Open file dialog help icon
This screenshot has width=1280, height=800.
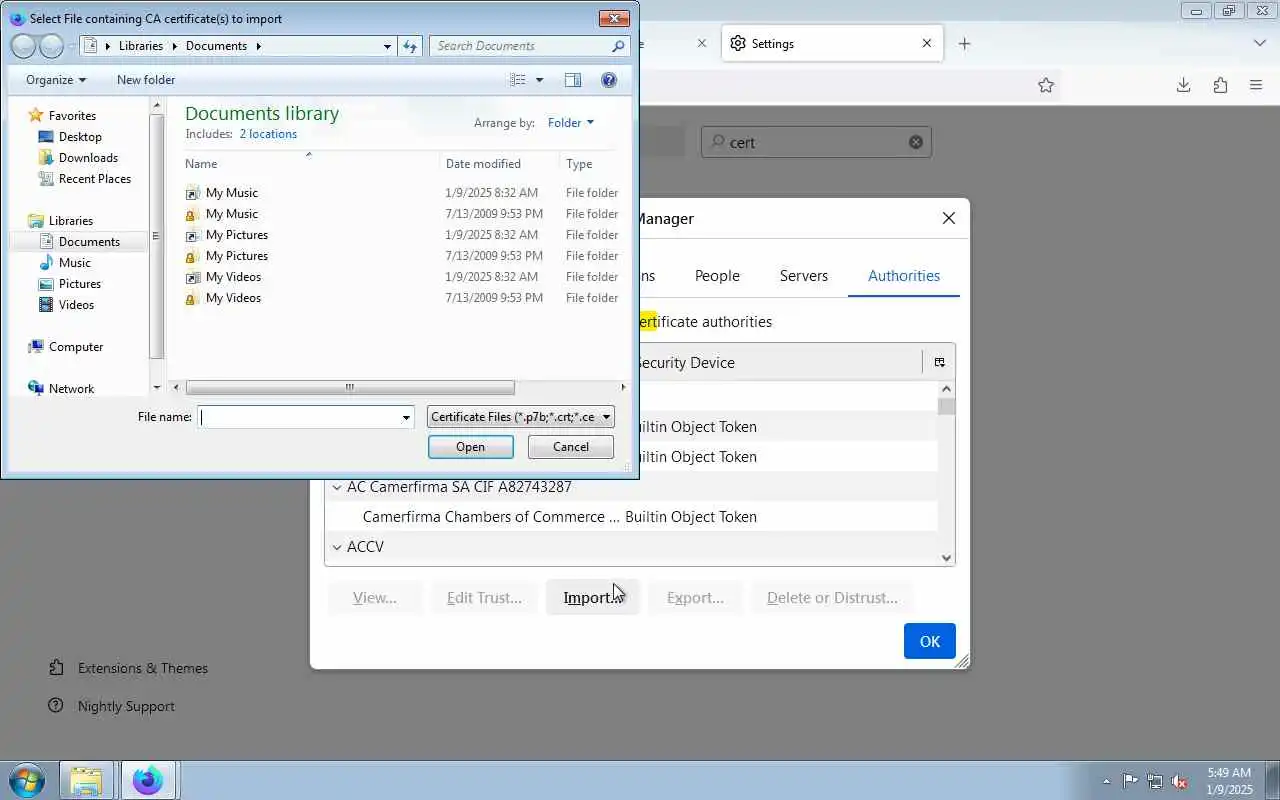coord(609,80)
